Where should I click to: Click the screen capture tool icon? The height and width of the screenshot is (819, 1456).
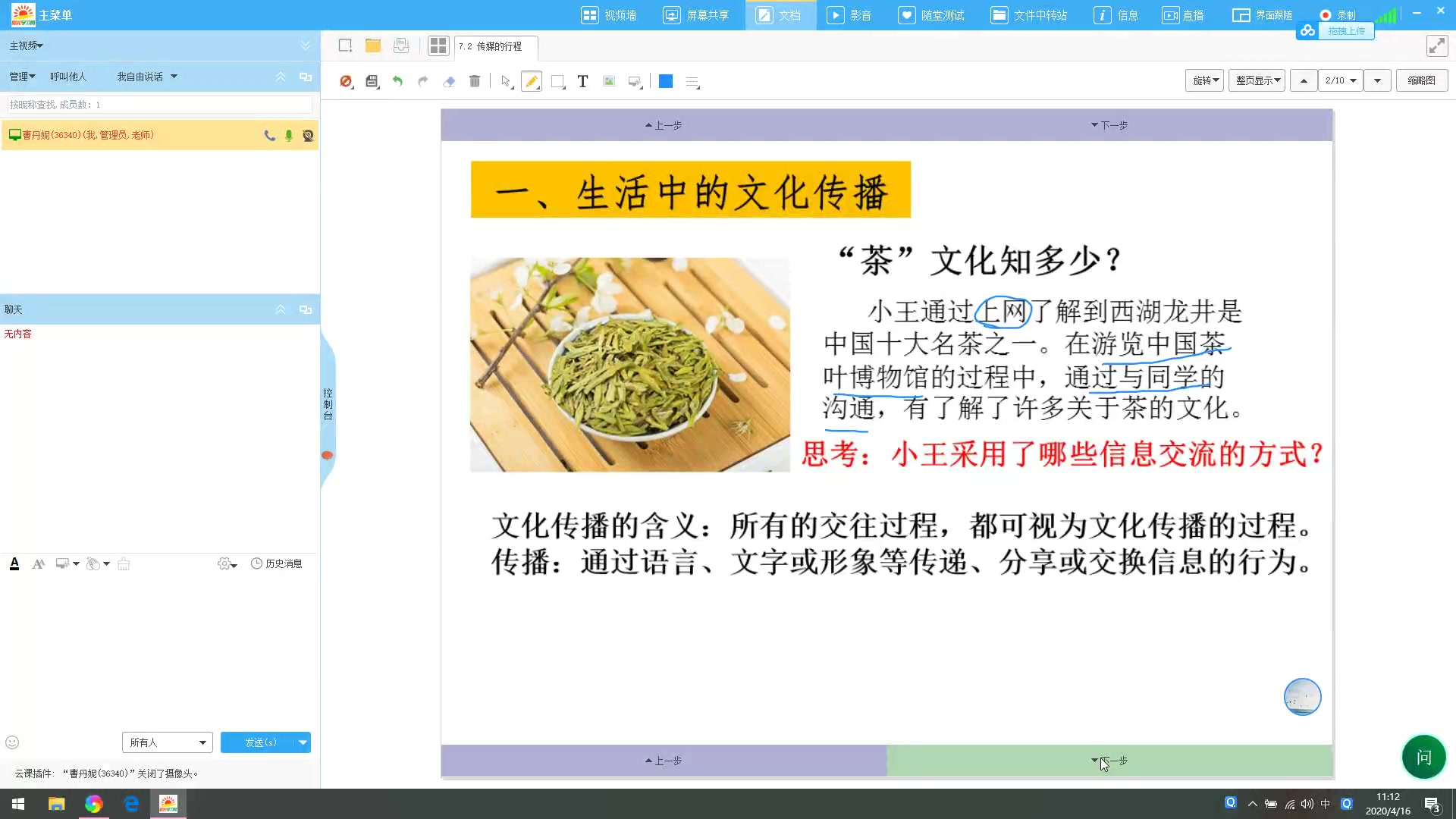click(635, 81)
